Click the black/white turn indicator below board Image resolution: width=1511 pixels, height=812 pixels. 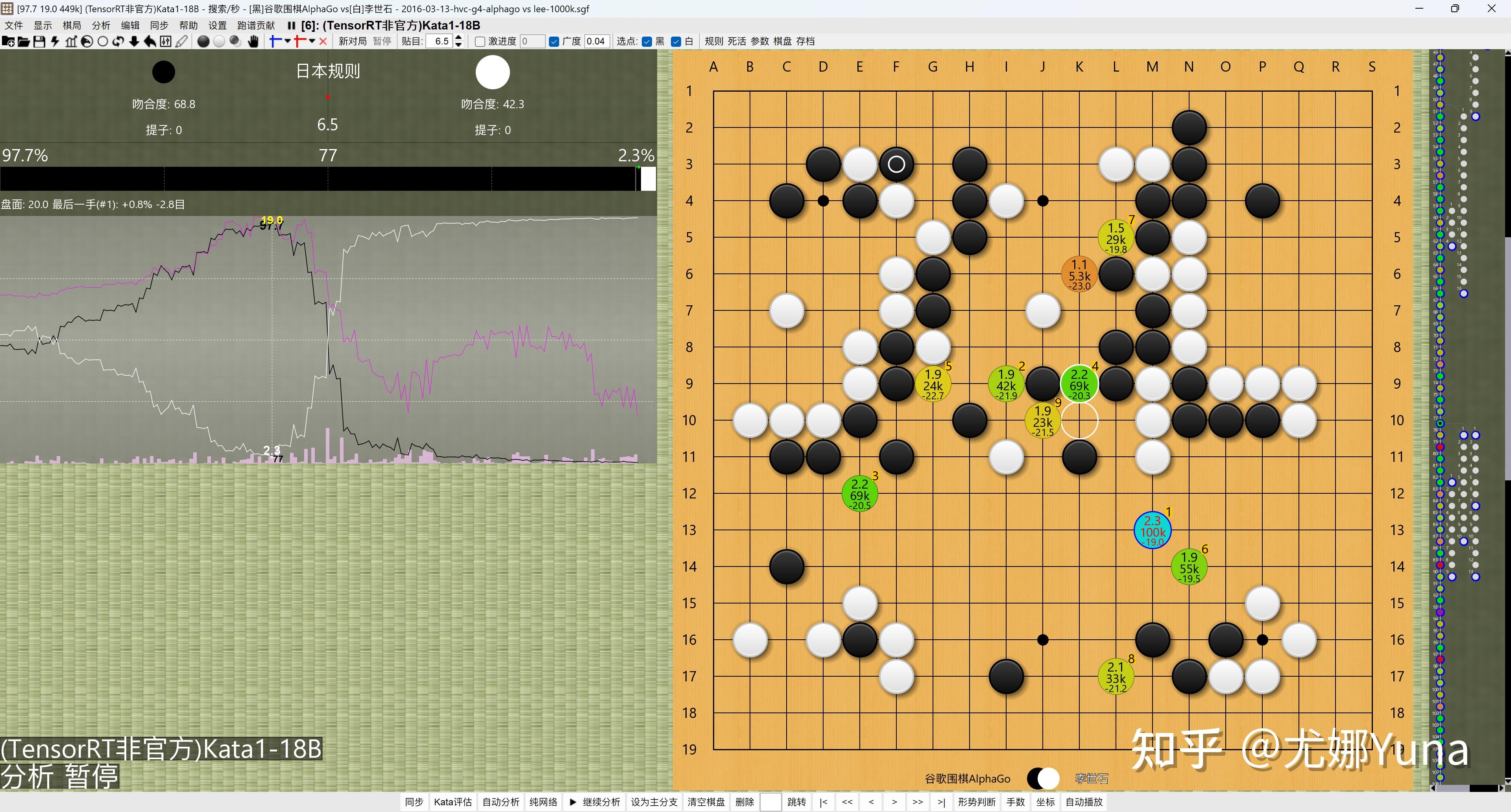[x=1043, y=779]
